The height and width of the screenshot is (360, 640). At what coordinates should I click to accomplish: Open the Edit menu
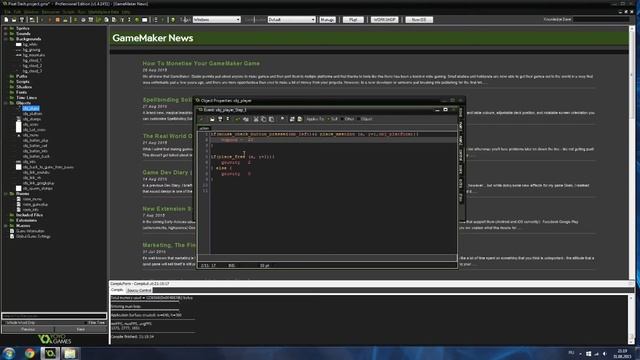point(17,12)
